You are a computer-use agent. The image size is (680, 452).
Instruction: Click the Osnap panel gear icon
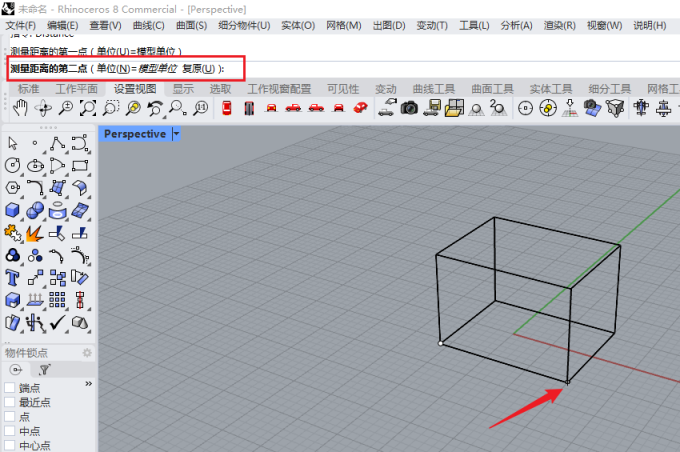click(x=87, y=353)
